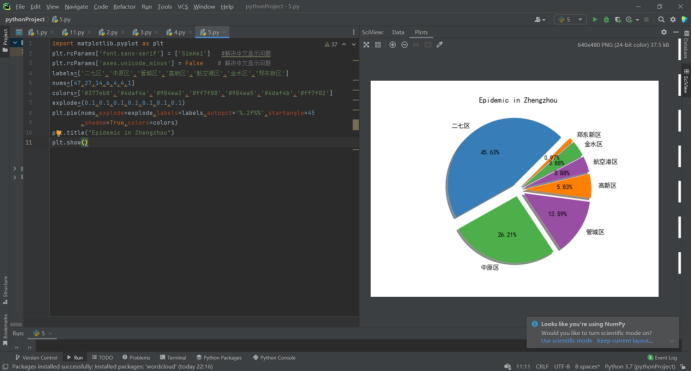Open the user account icon menu
Viewport: 692px width, 371px height.
(539, 19)
